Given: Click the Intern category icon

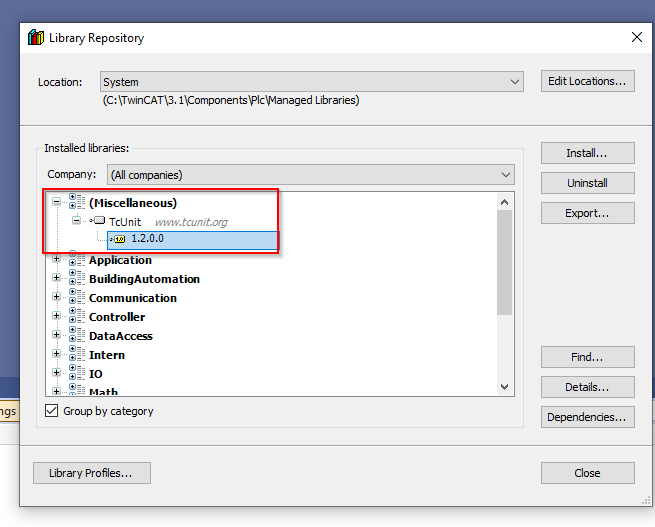Looking at the screenshot, I should [76, 354].
